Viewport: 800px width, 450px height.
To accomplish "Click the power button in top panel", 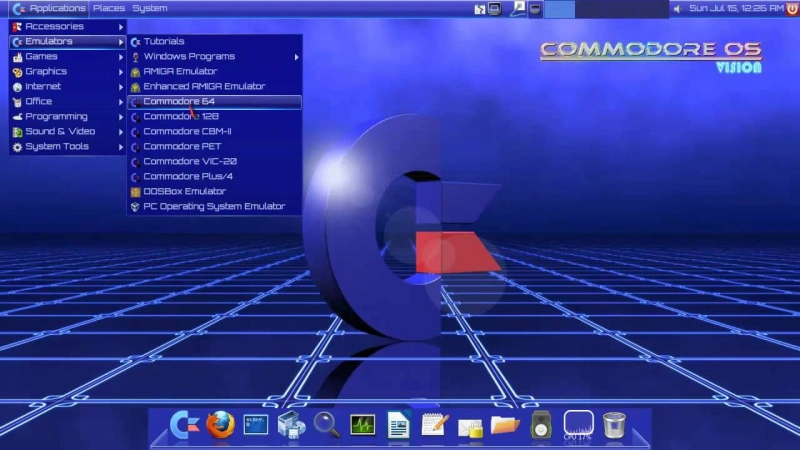I will point(792,8).
